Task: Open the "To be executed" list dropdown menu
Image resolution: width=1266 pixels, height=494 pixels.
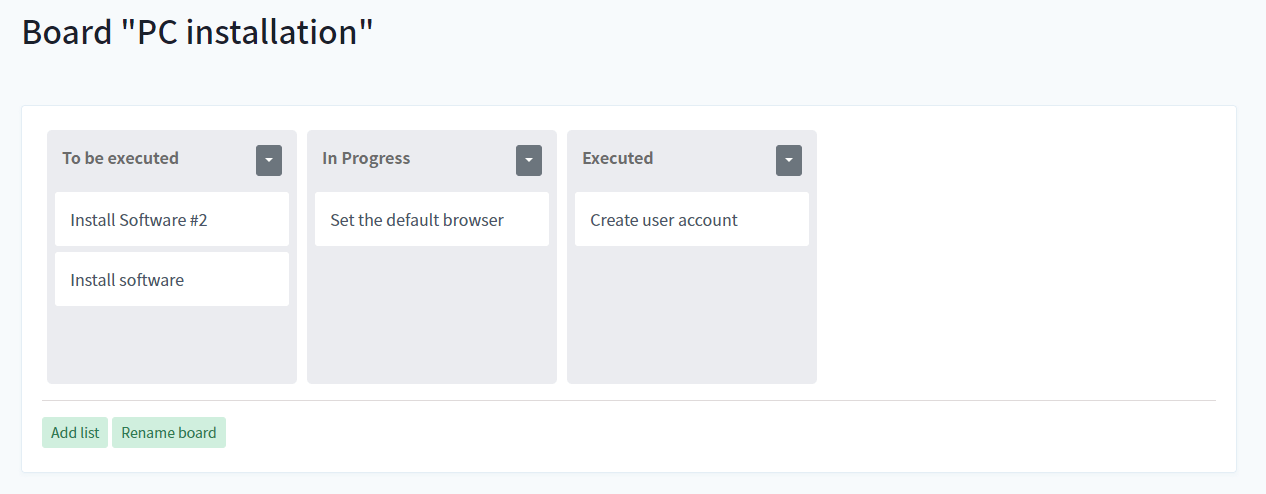Action: click(268, 160)
